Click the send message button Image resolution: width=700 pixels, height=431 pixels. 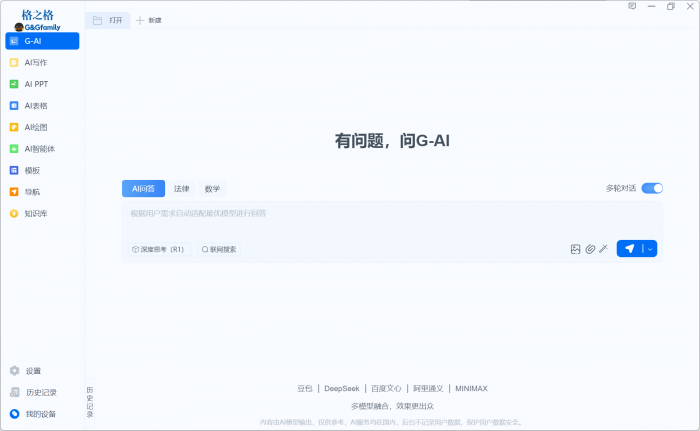click(629, 249)
